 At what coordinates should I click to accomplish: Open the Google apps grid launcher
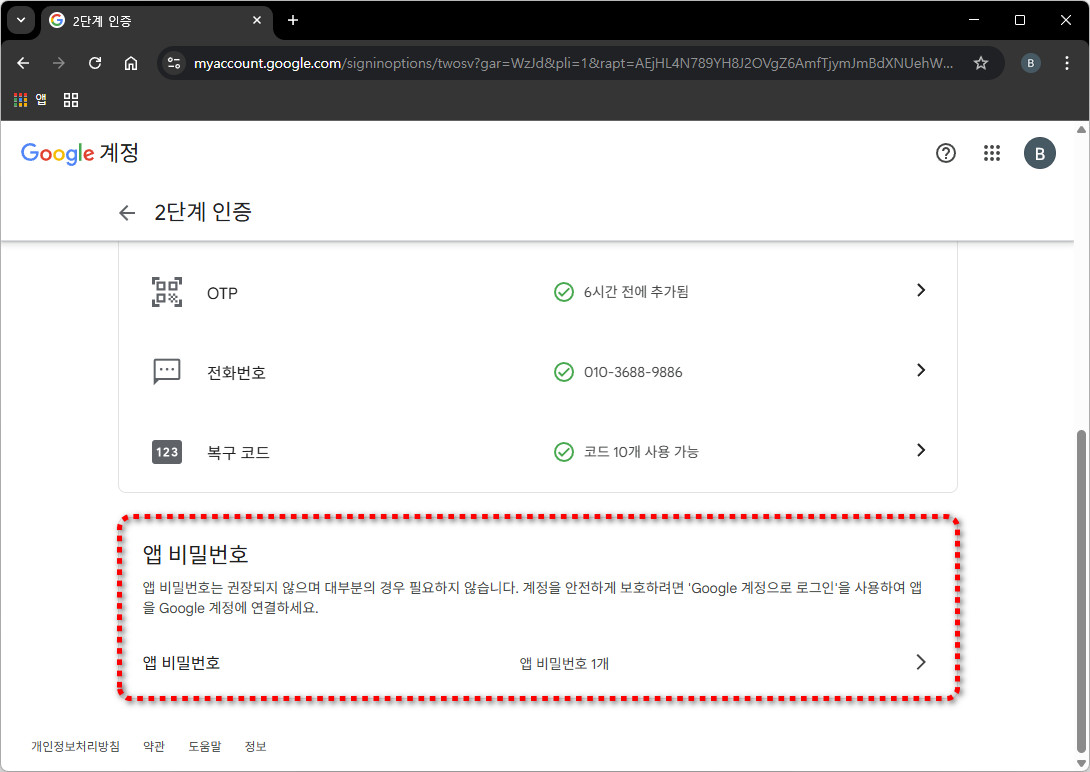click(x=992, y=153)
